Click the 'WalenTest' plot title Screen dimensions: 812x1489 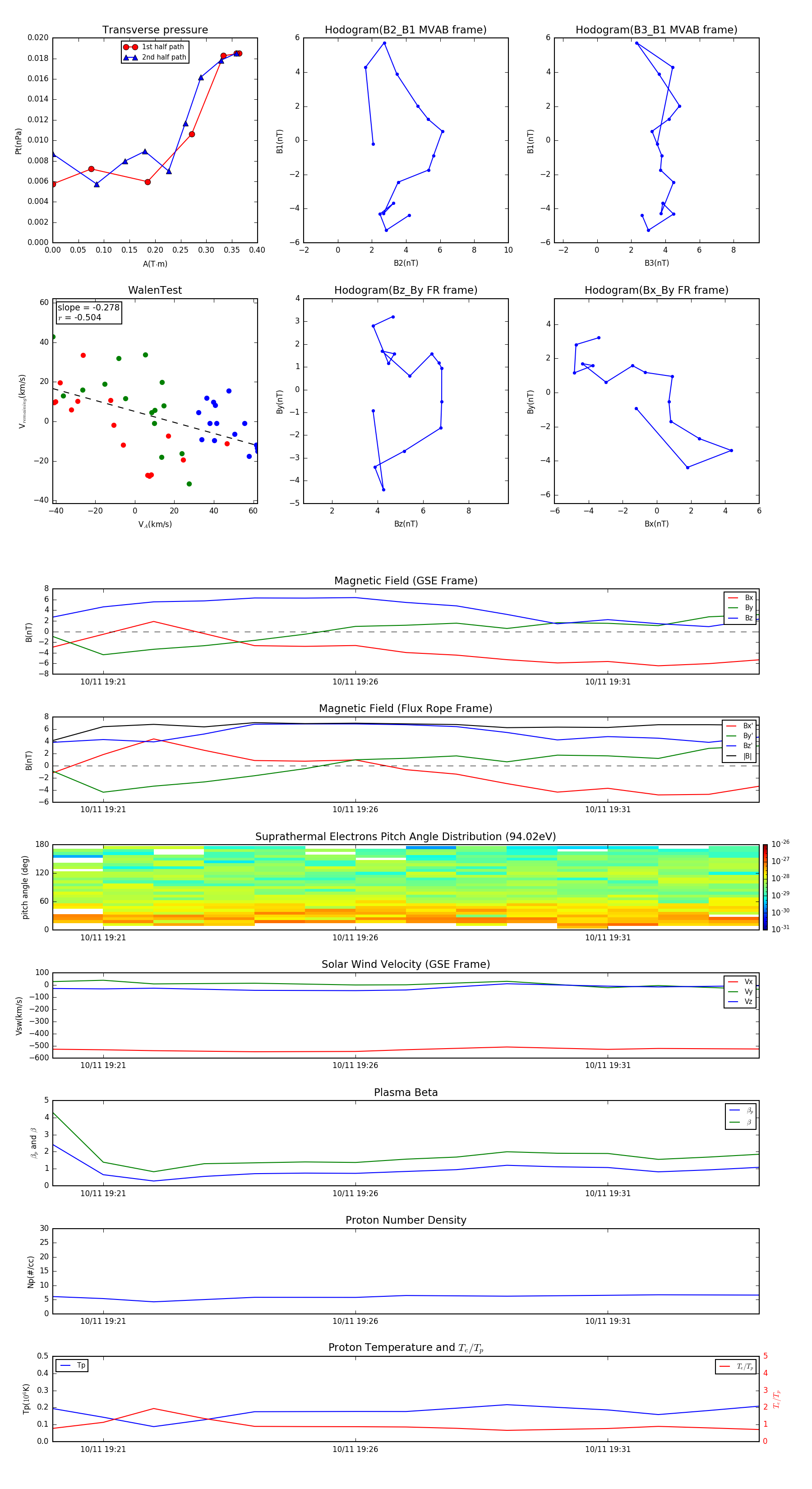click(155, 290)
